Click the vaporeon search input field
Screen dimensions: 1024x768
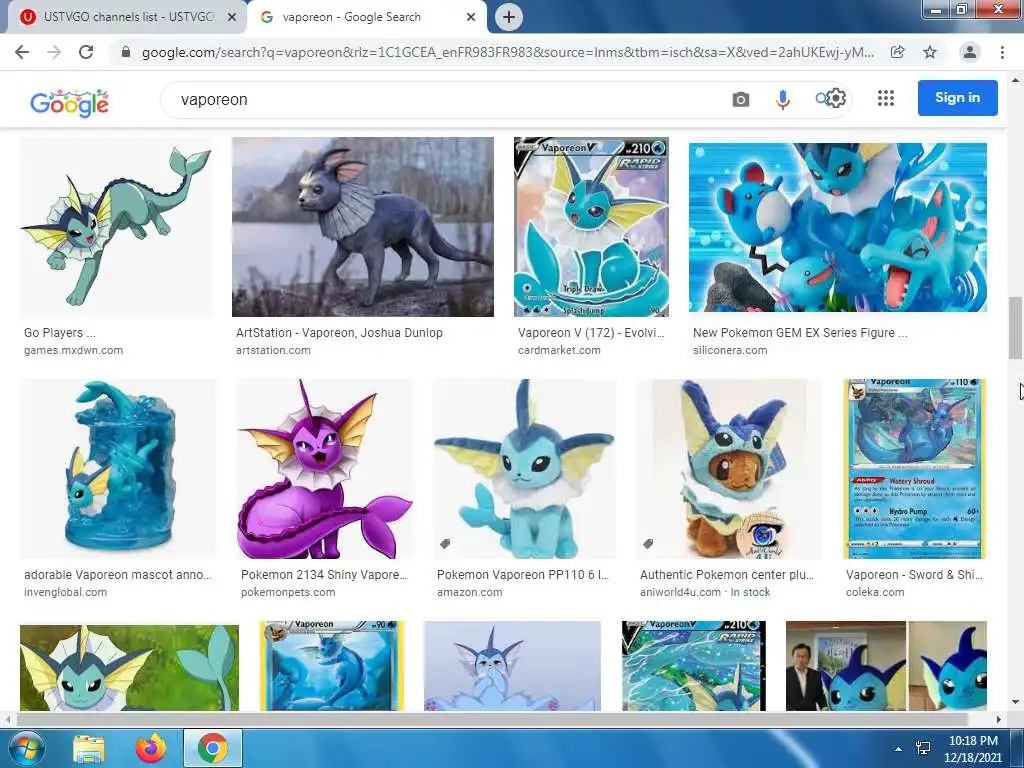coord(451,99)
